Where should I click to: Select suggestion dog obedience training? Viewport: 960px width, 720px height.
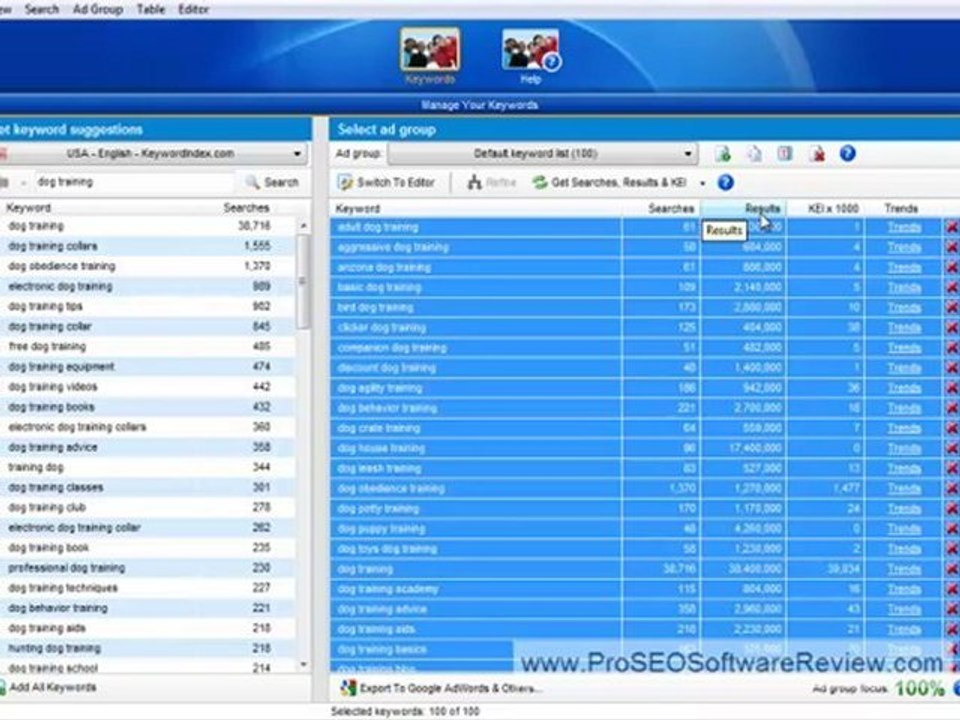[x=148, y=266]
